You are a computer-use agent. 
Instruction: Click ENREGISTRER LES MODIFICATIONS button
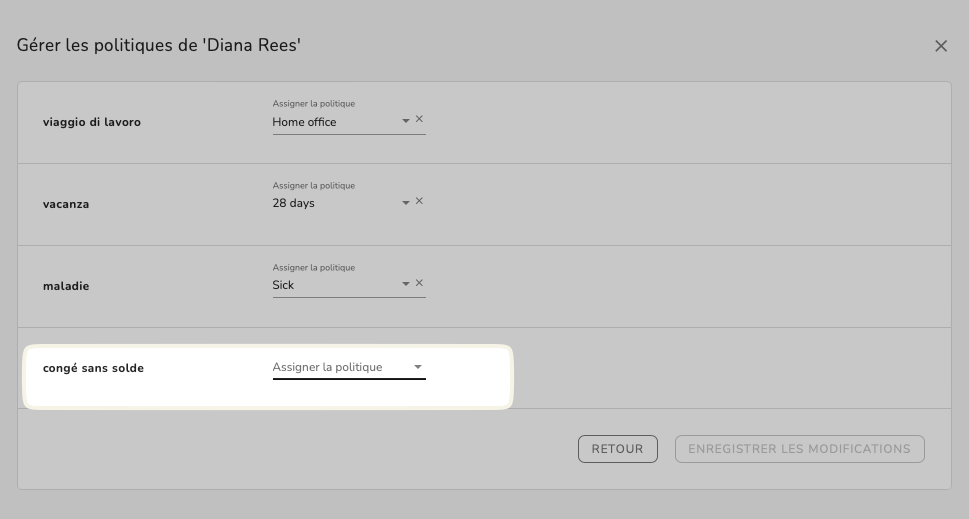pos(800,449)
